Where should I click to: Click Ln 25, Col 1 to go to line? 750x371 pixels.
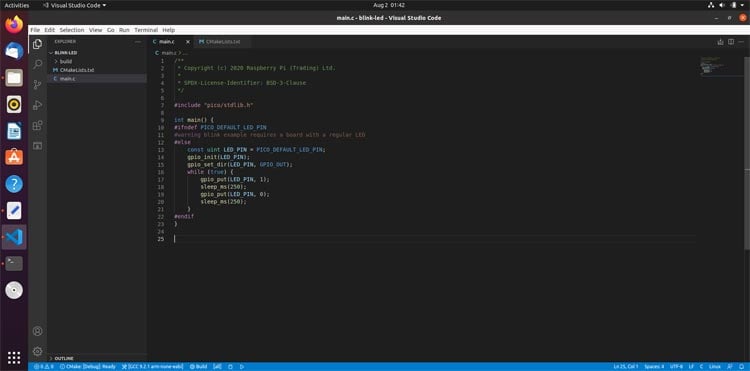pos(626,367)
